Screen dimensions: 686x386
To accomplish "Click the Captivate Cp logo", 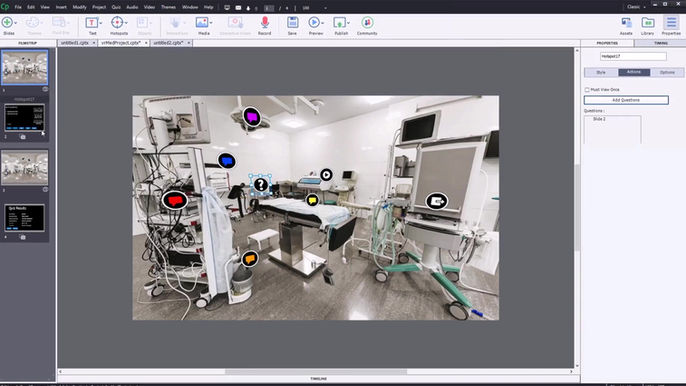I will click(5, 7).
